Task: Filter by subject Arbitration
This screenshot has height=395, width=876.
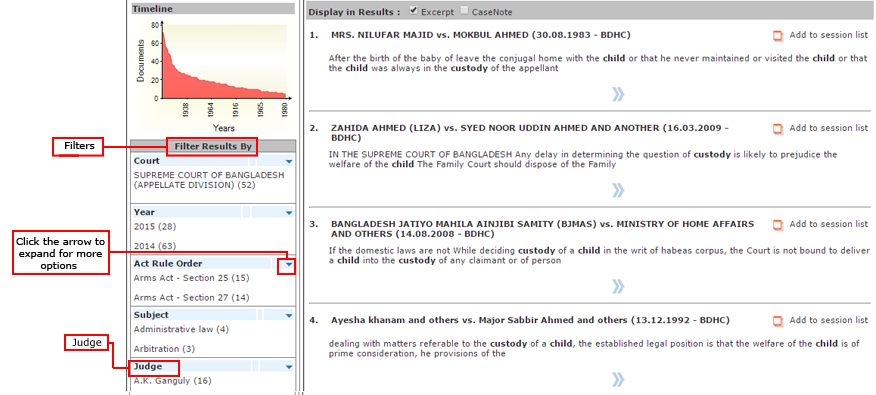Action: pos(164,349)
